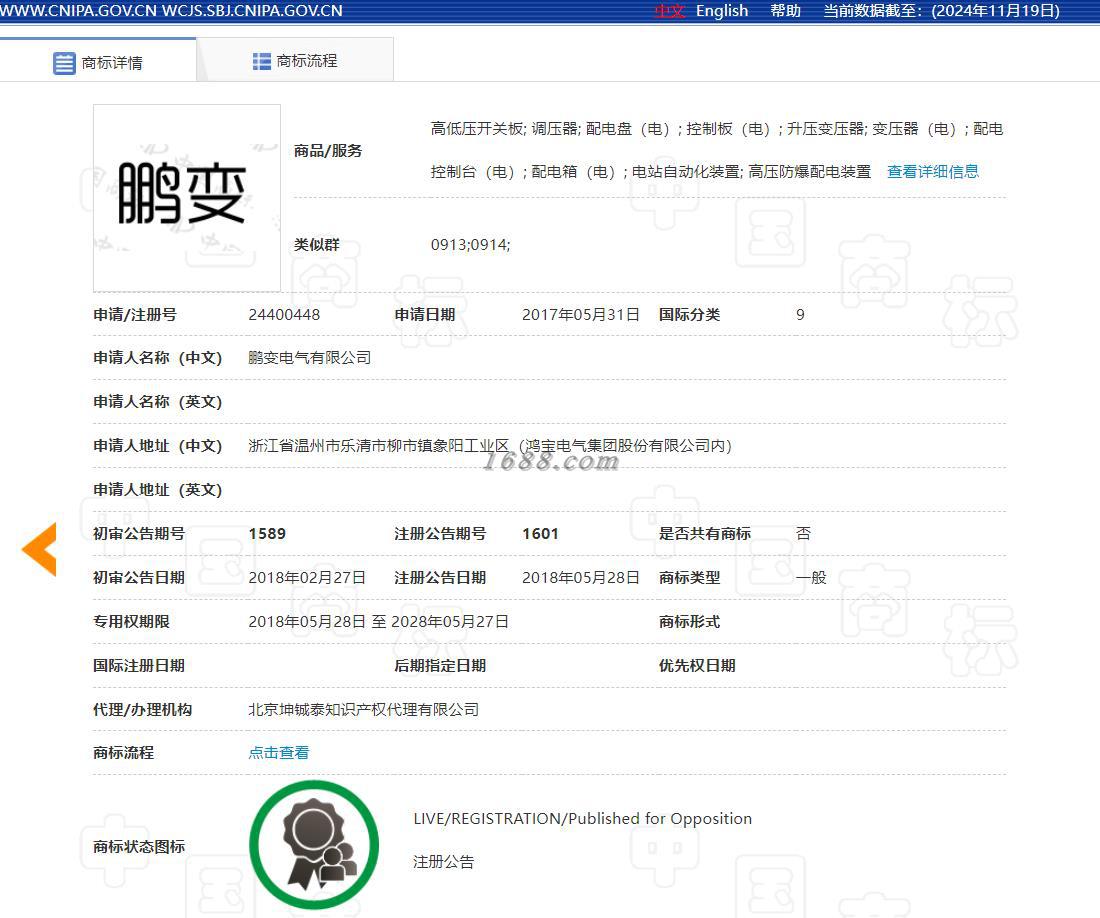Click the green registration status badge icon
Image resolution: width=1100 pixels, height=918 pixels.
[314, 844]
